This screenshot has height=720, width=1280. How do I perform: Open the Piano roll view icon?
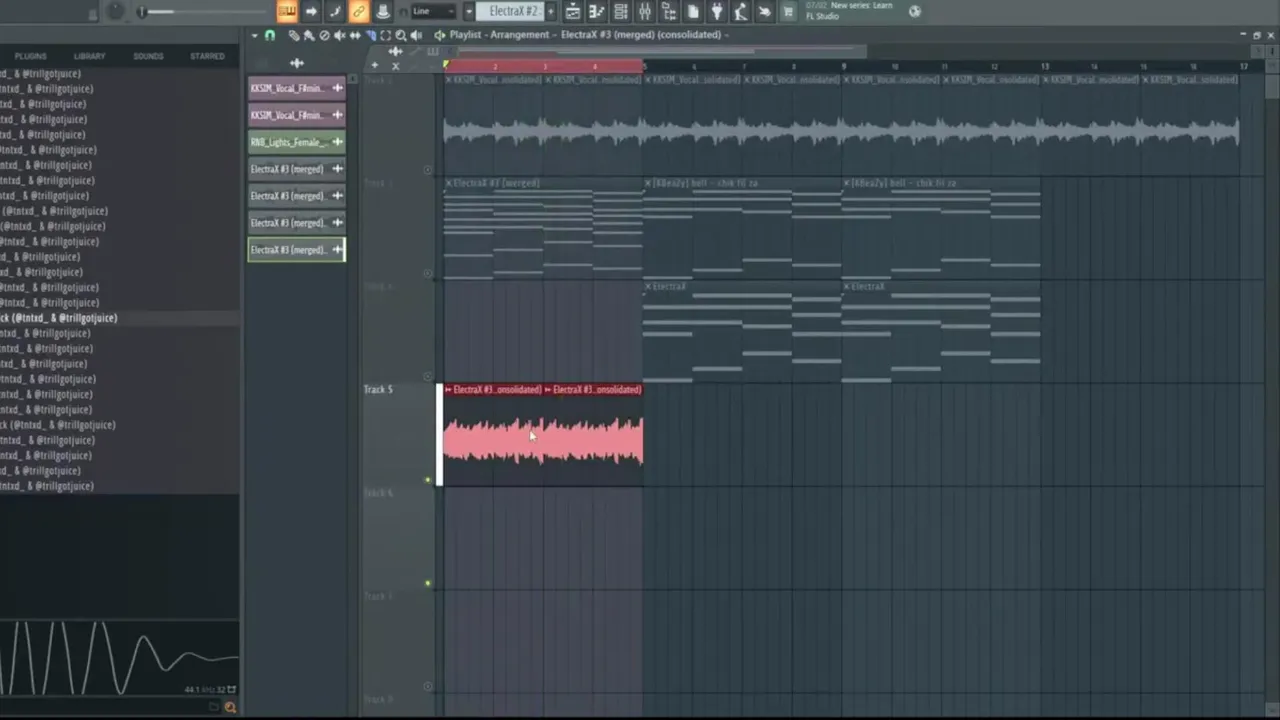[x=597, y=11]
